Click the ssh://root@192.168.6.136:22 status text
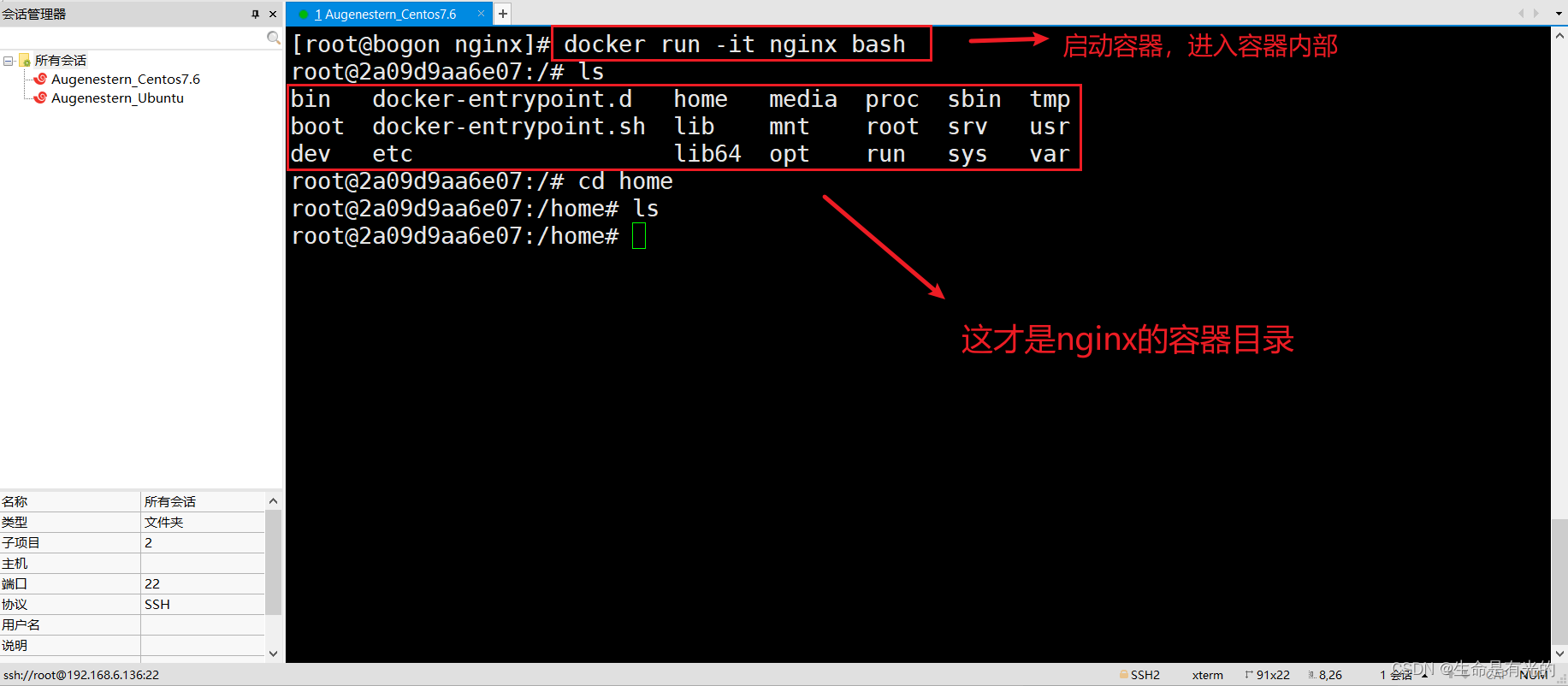Screen dimensions: 1568x686 [81, 675]
